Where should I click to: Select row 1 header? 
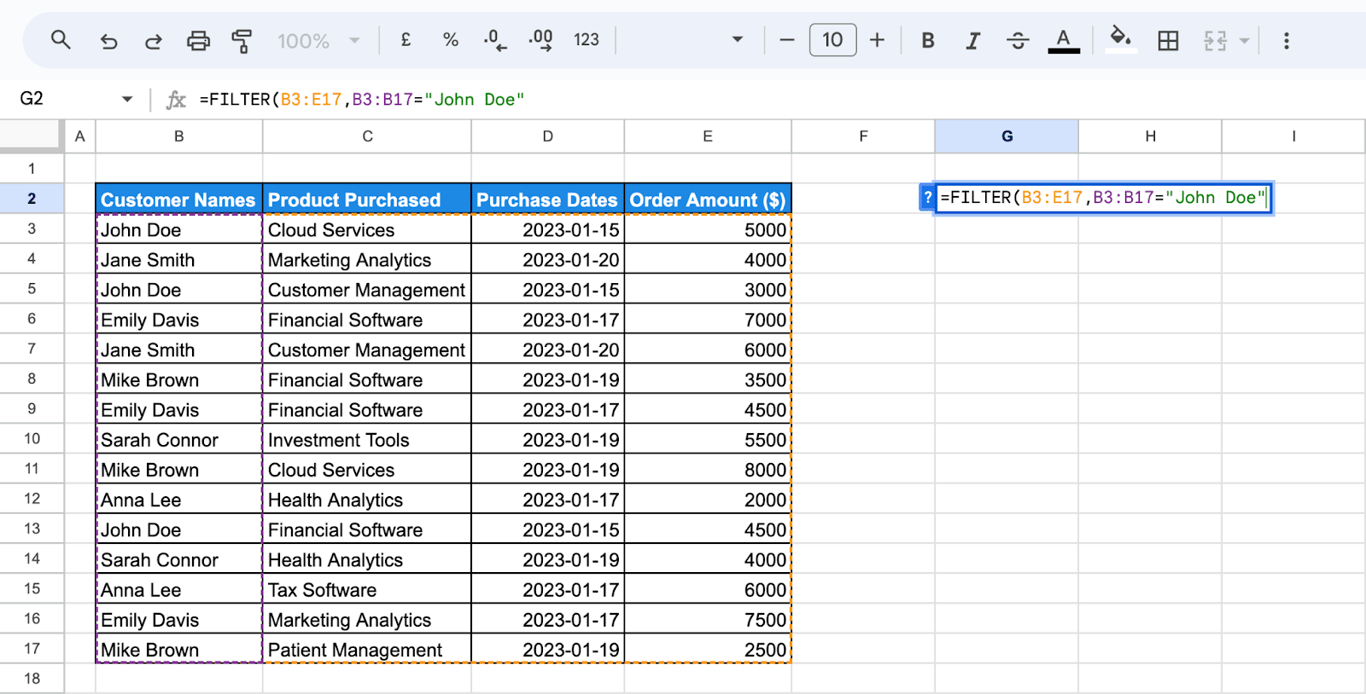[x=32, y=168]
